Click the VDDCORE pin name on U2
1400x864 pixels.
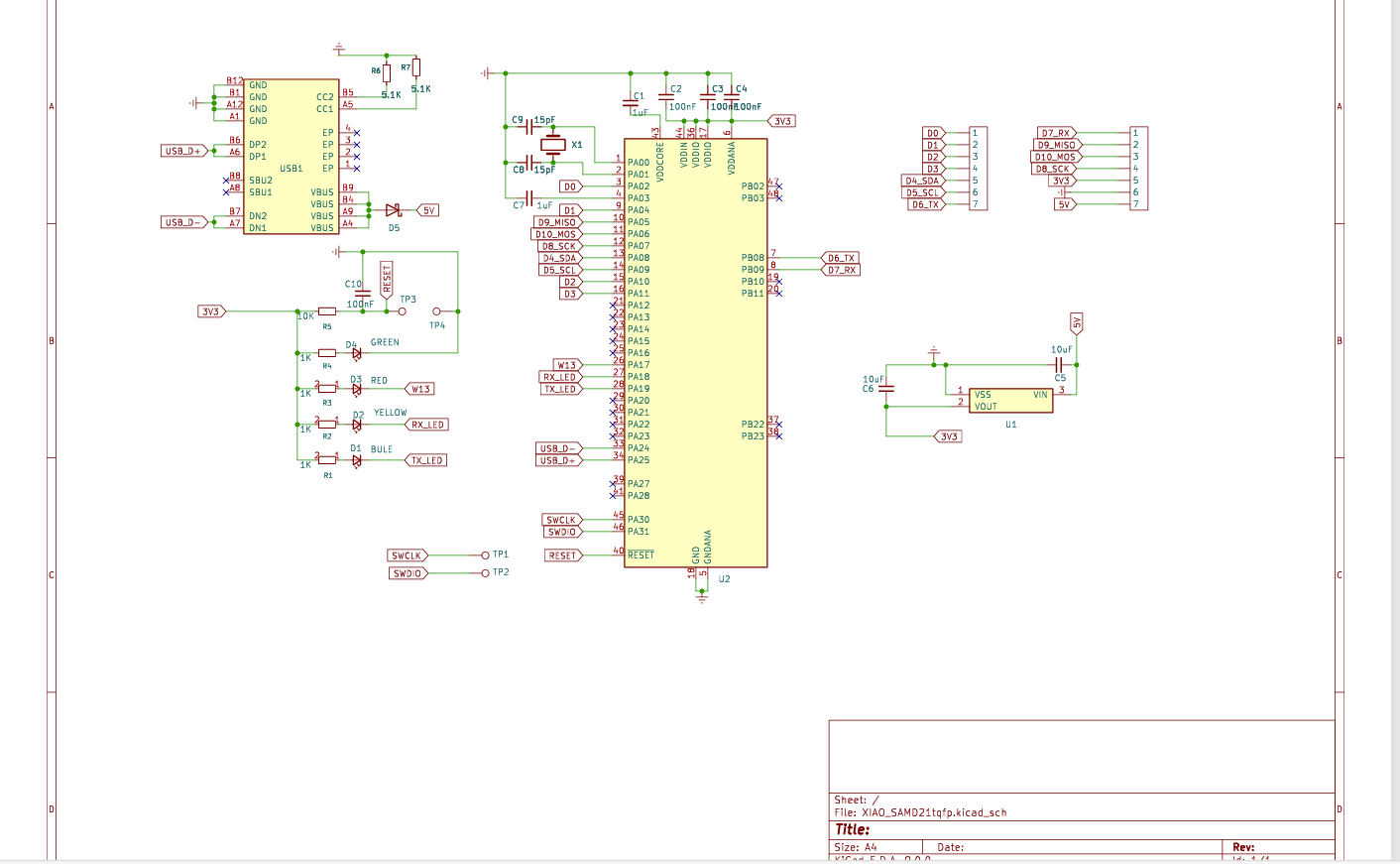click(660, 161)
